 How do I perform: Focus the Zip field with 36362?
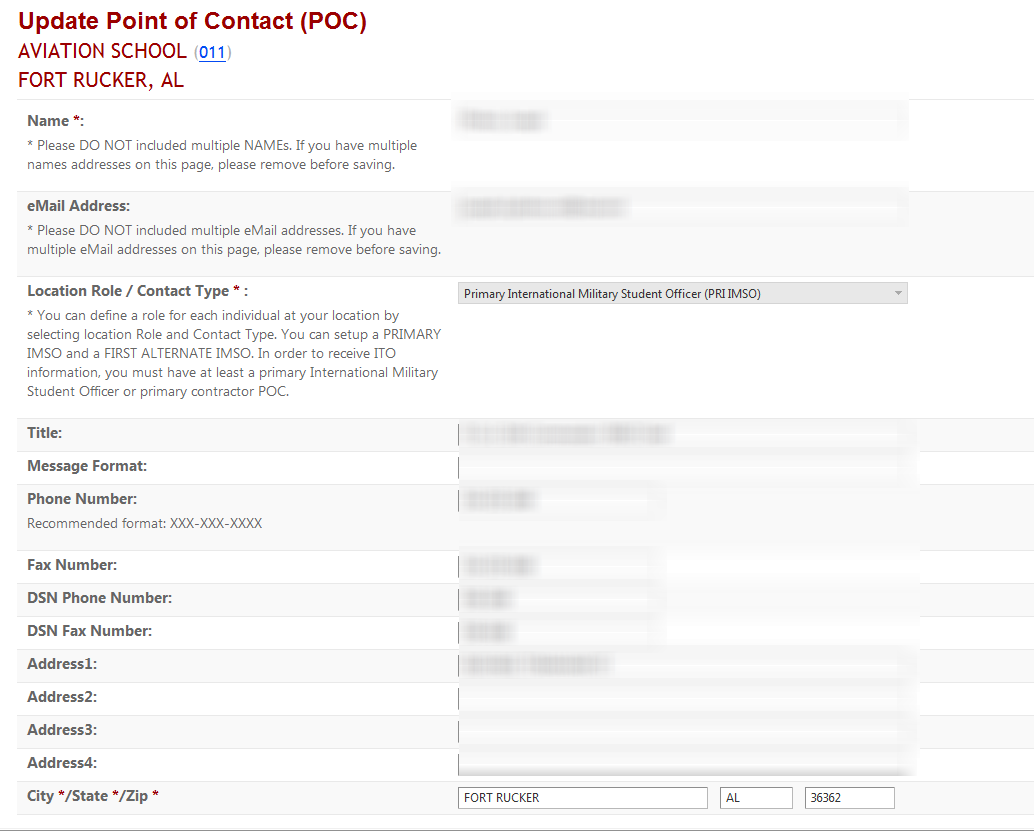click(x=849, y=798)
